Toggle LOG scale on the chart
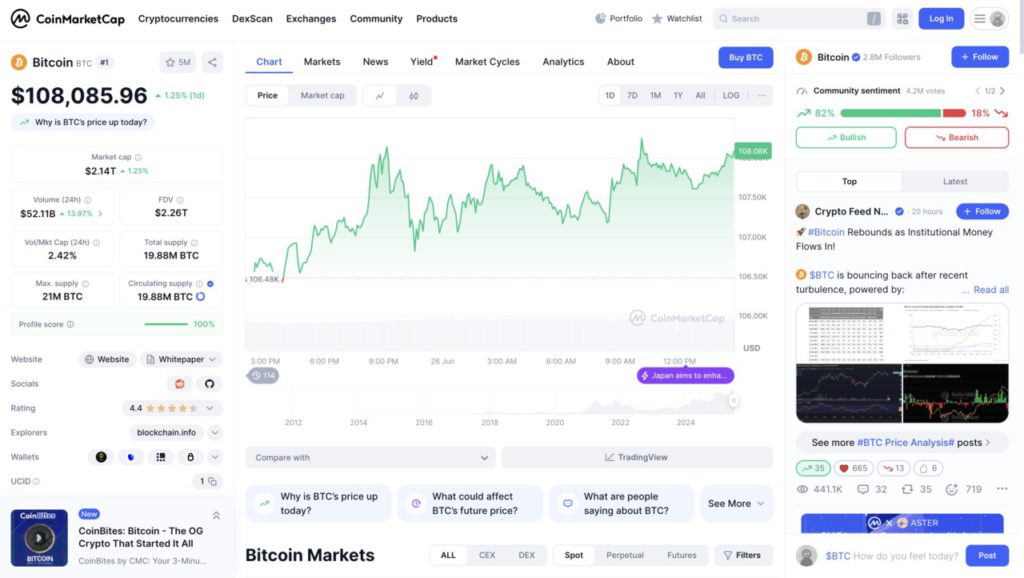Viewport: 1024px width, 578px height. [x=731, y=96]
